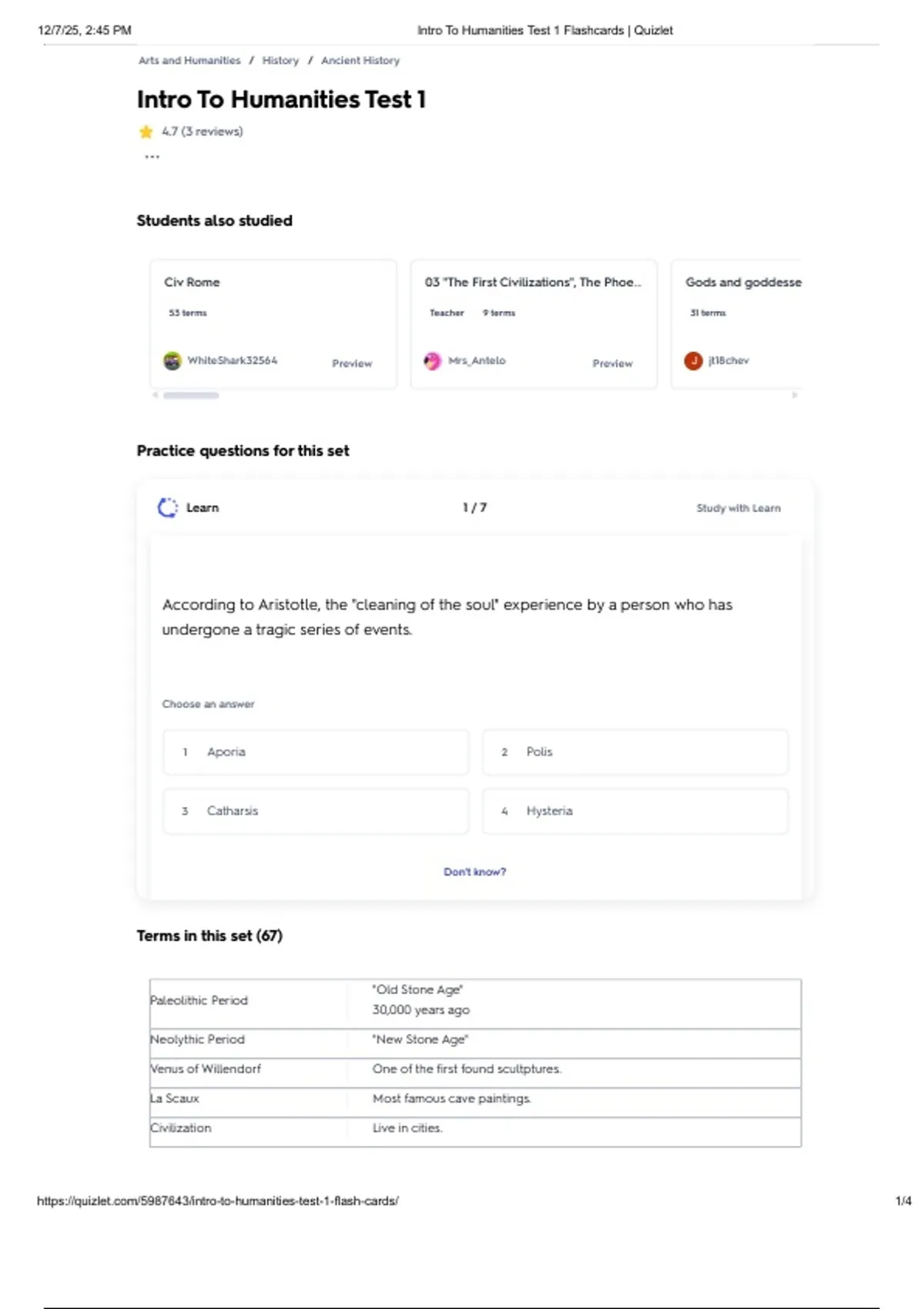
Task: Select answer option Aporia
Action: (316, 752)
